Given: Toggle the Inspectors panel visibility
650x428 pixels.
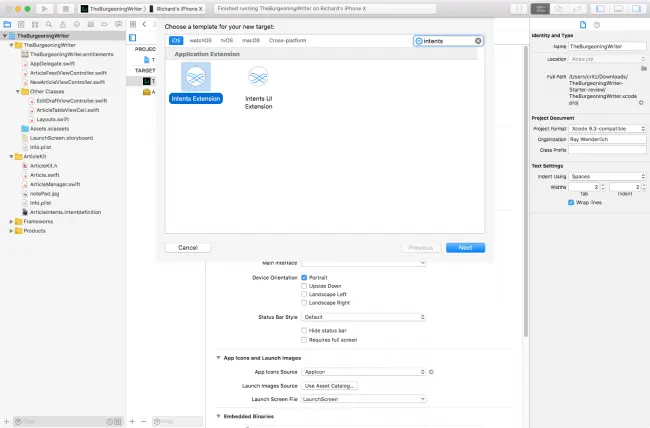Looking at the screenshot, I should click(636, 8).
